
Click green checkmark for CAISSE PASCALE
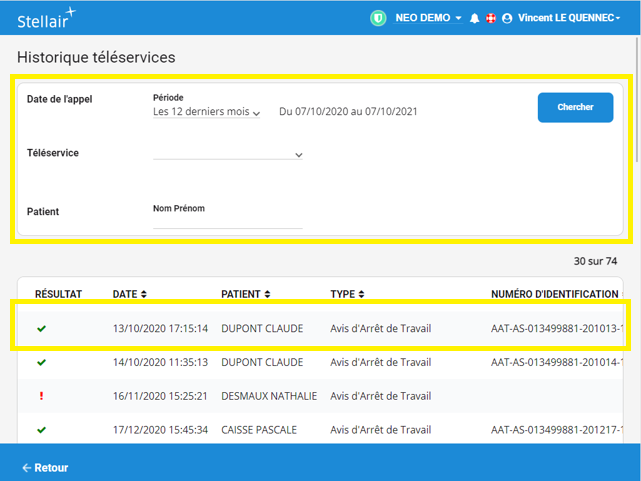41,430
